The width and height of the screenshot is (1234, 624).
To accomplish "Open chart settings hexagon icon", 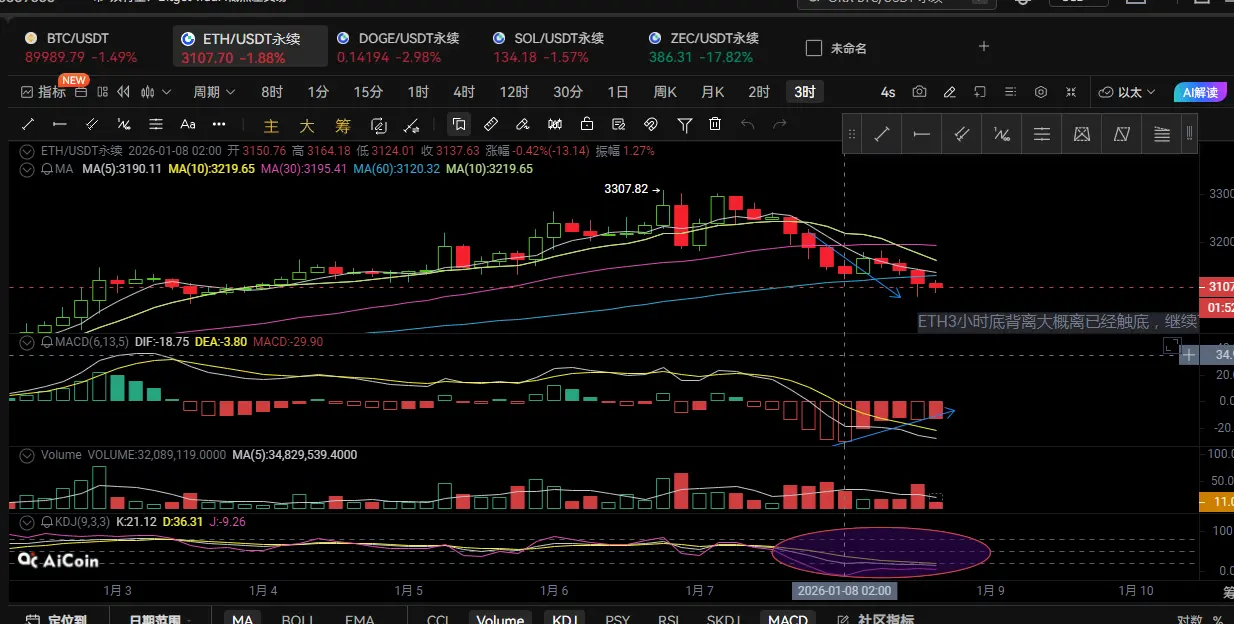I will [1041, 92].
